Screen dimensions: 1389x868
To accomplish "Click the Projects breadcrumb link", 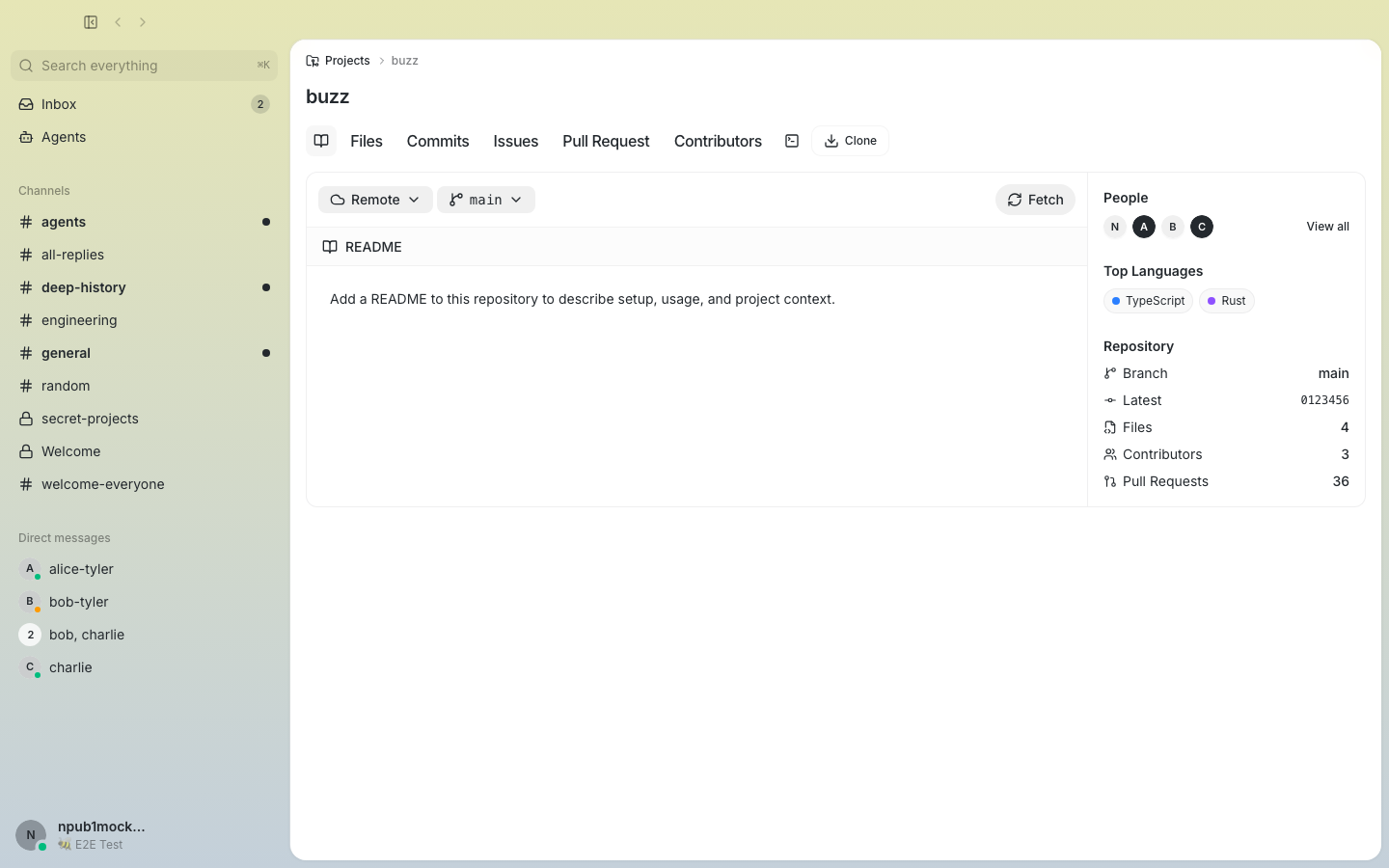I will click(338, 61).
